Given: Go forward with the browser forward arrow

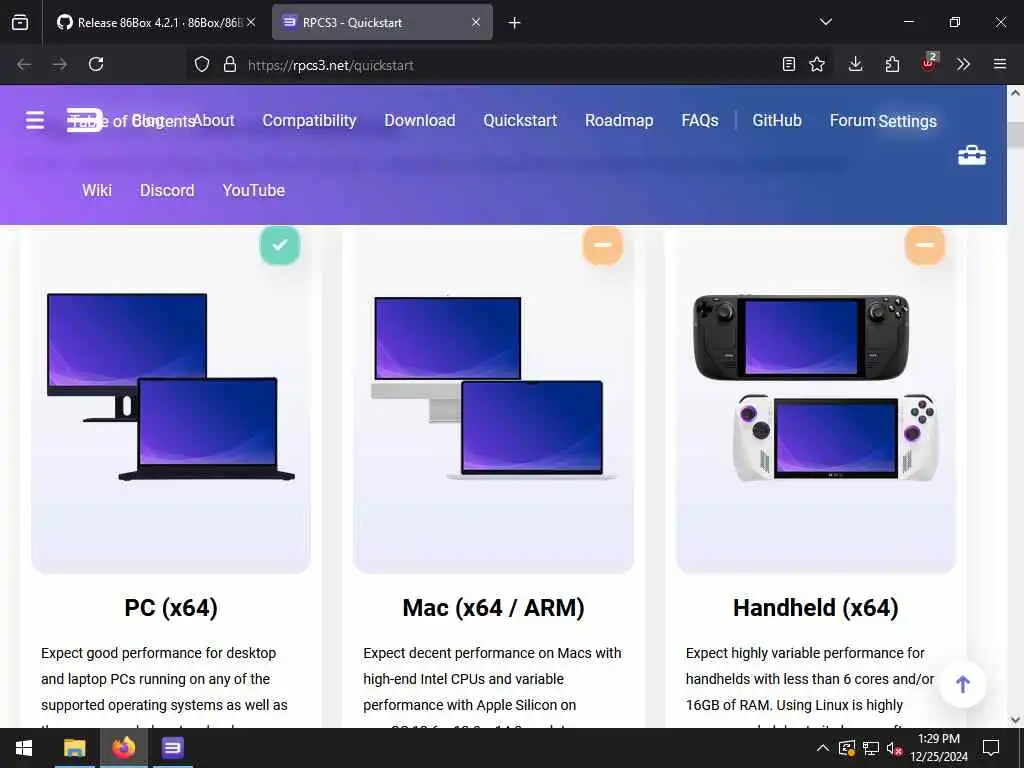Looking at the screenshot, I should point(60,64).
